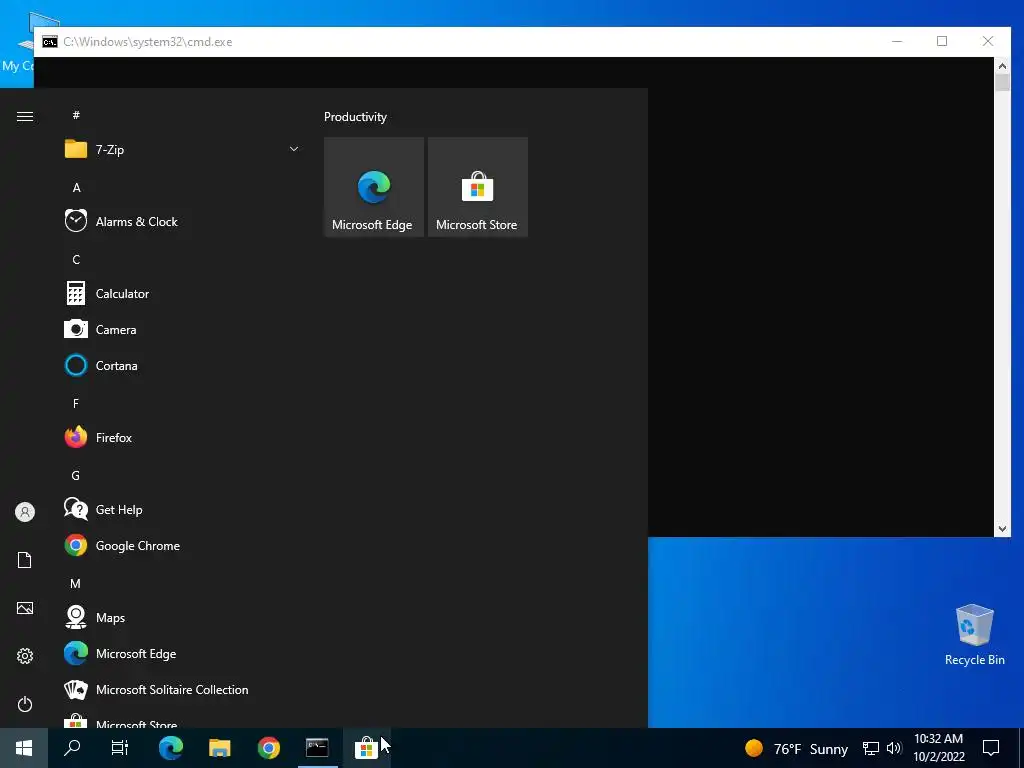
Task: Launch Alarms & Clock app
Action: pos(182,221)
